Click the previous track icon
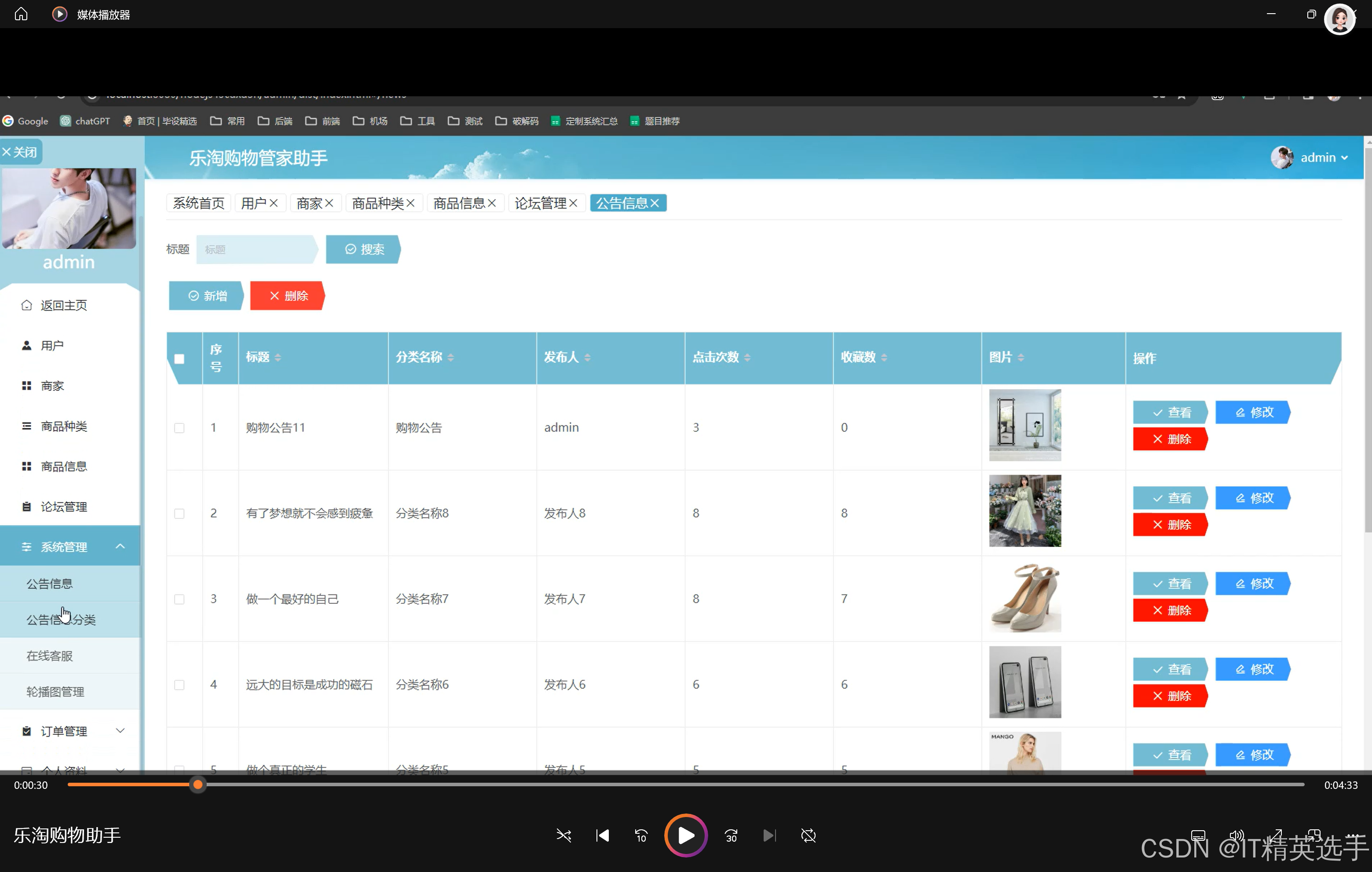The height and width of the screenshot is (872, 1372). point(602,836)
